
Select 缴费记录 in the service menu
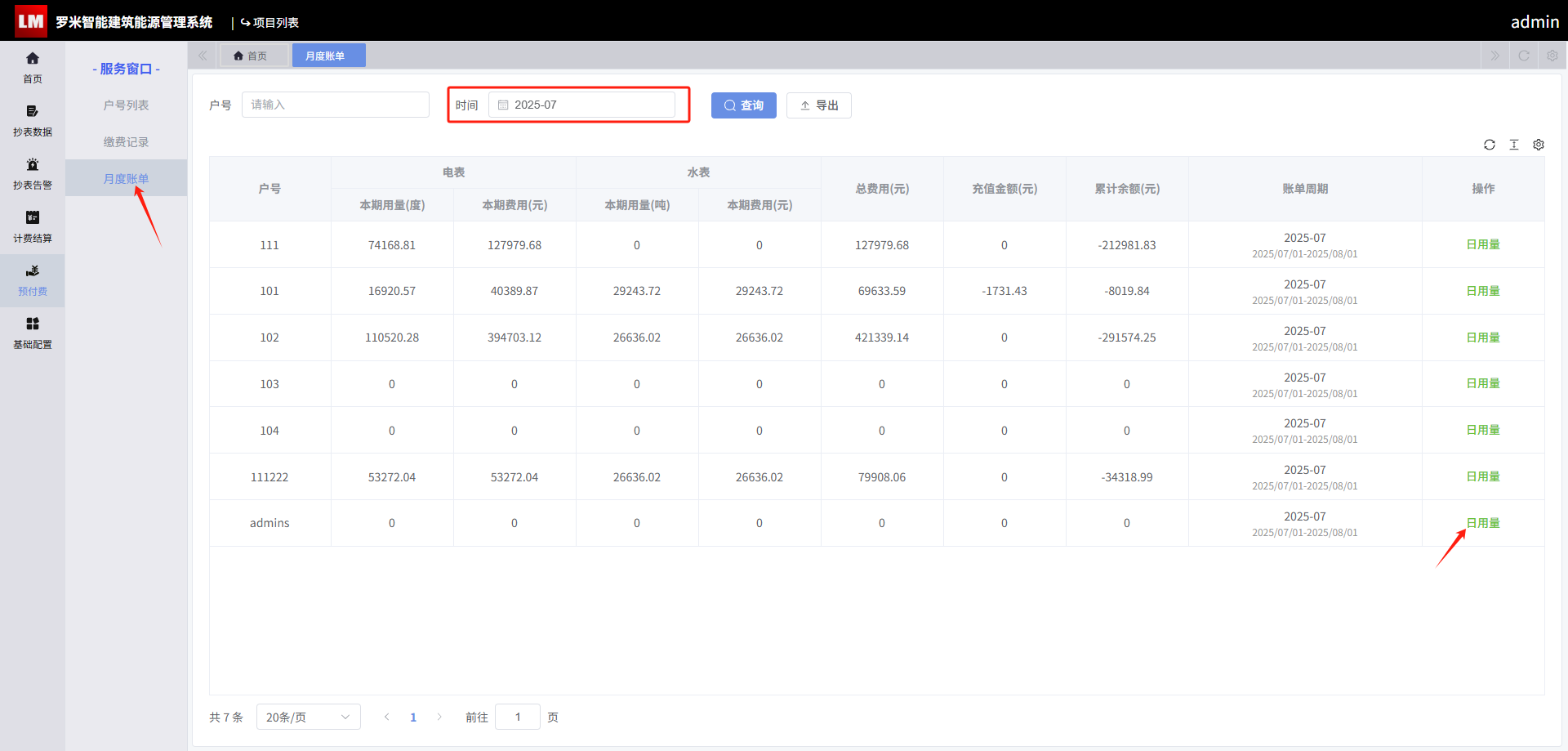pos(126,142)
